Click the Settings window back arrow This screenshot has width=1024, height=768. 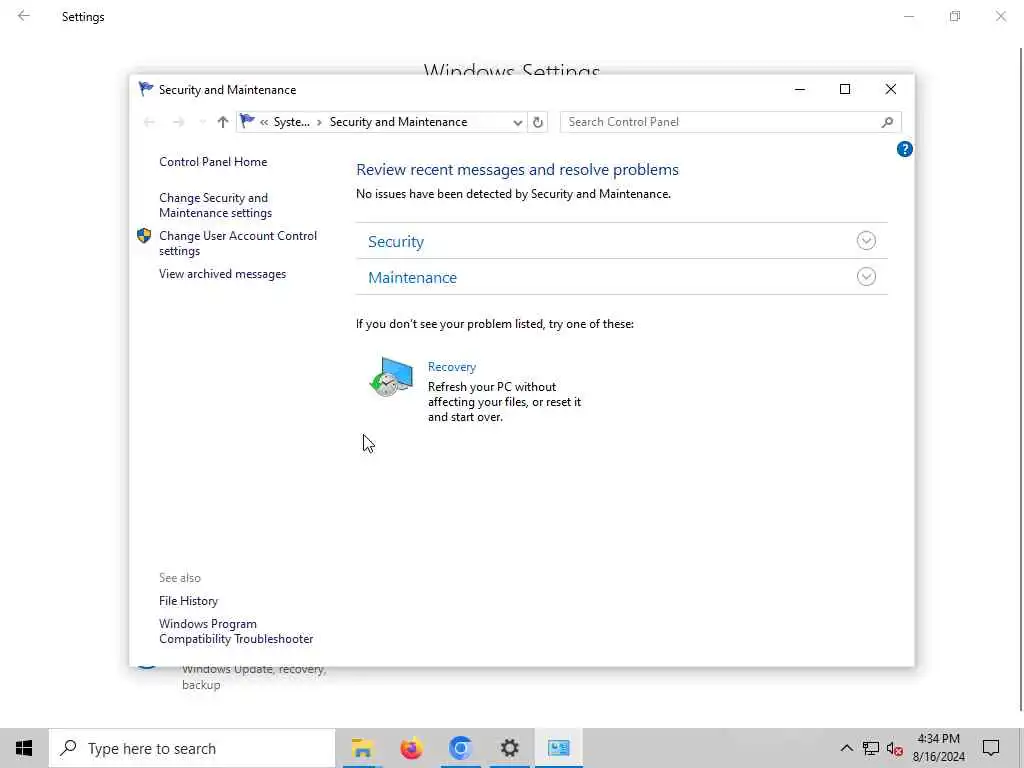[24, 16]
